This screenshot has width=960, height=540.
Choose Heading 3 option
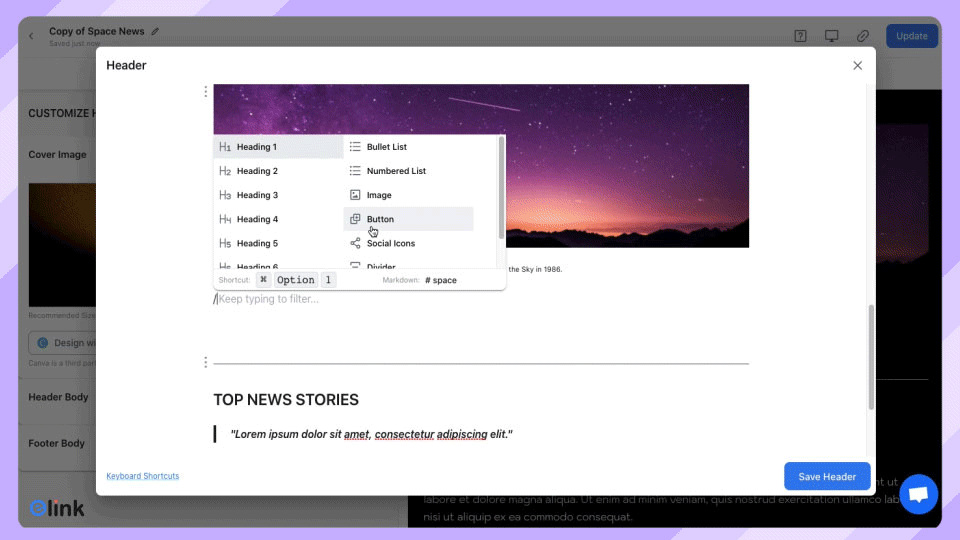tap(278, 195)
